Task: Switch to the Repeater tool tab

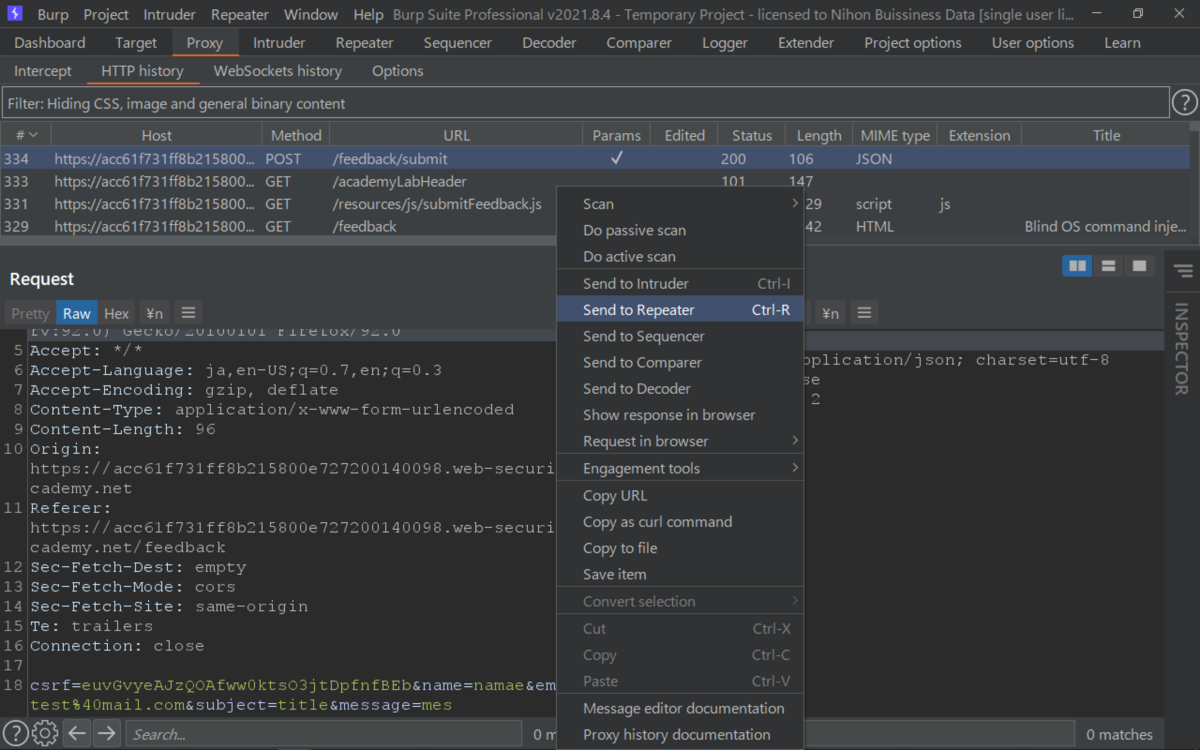Action: (x=365, y=43)
